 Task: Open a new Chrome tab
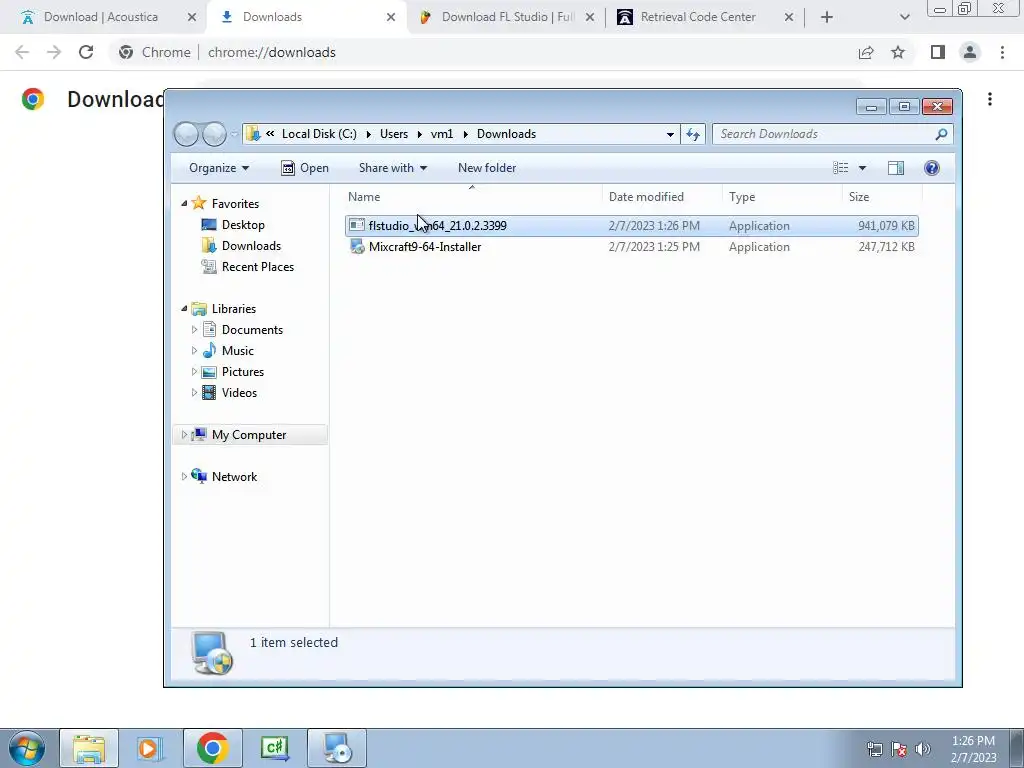pyautogui.click(x=827, y=17)
